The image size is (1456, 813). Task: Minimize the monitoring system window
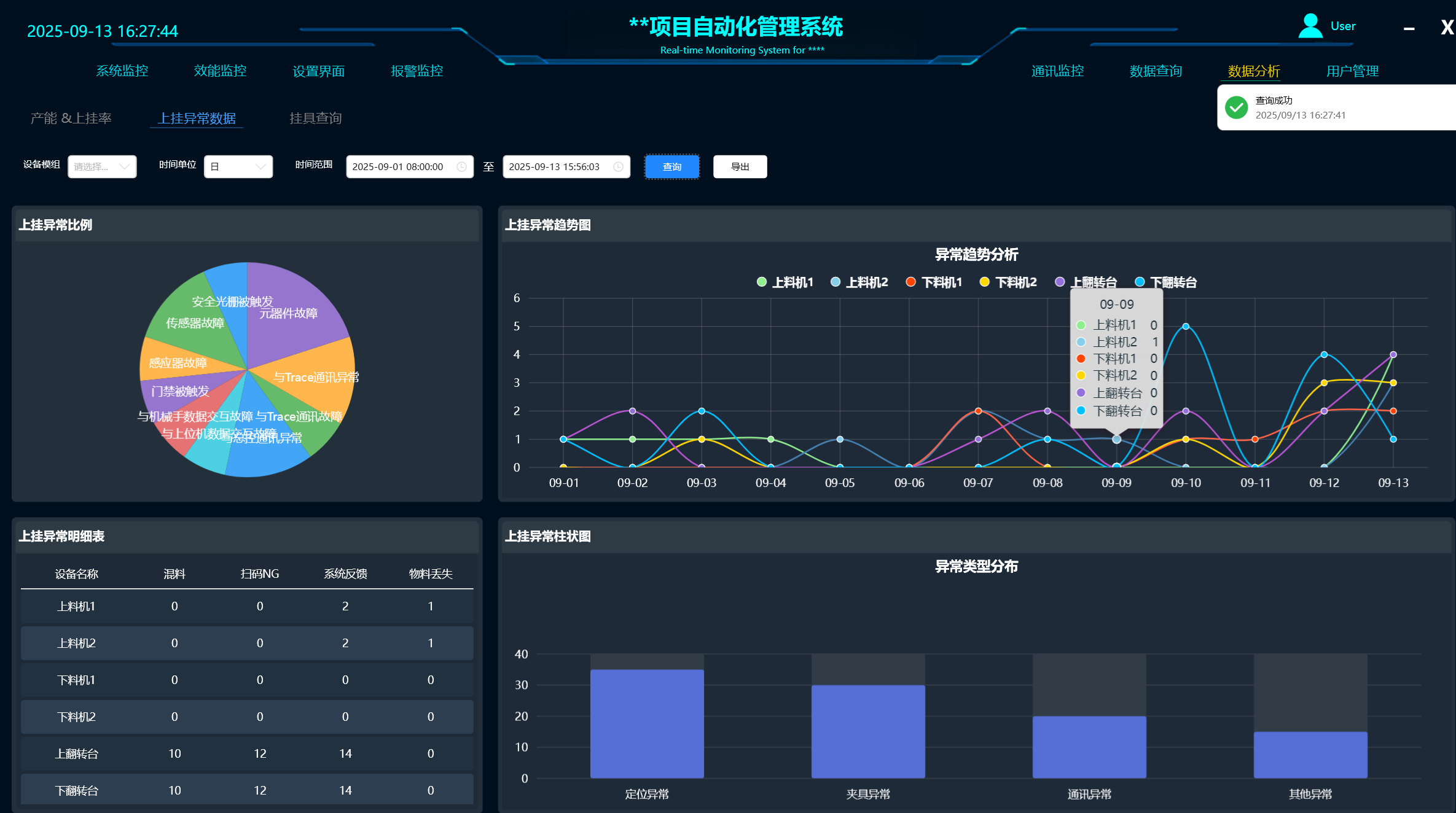(1409, 28)
